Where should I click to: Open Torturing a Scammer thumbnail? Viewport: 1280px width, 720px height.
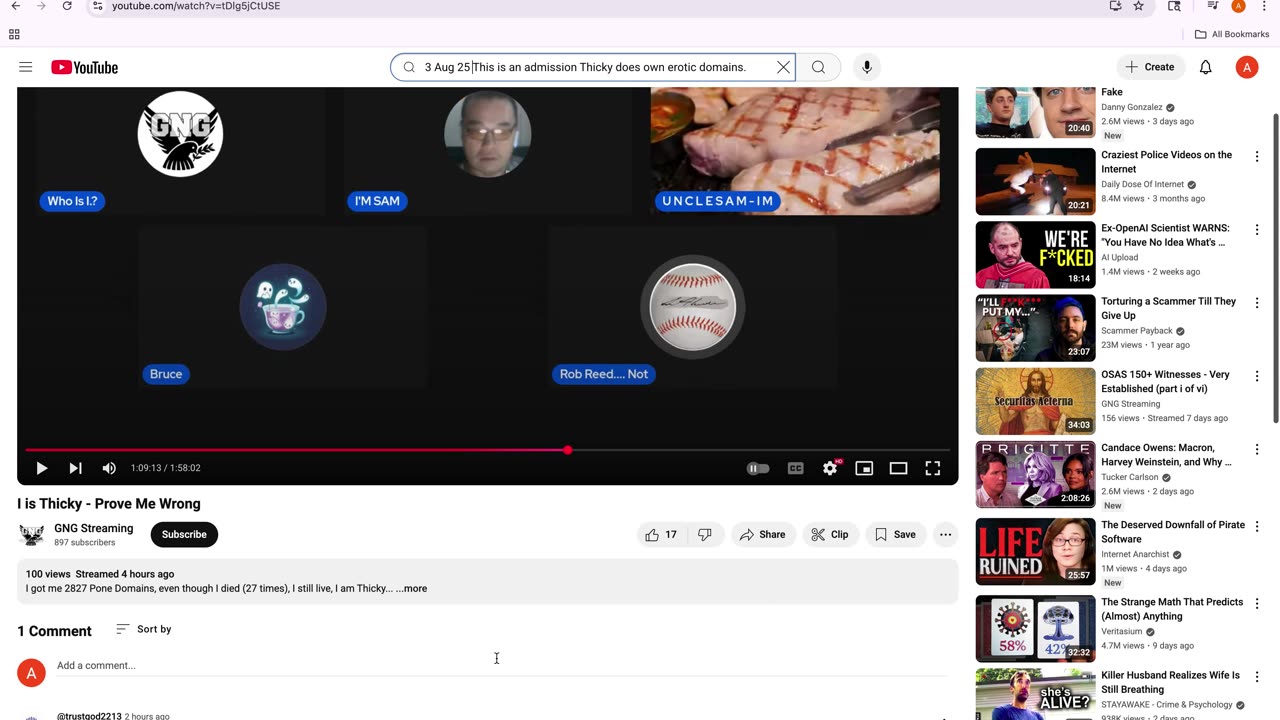pyautogui.click(x=1035, y=327)
